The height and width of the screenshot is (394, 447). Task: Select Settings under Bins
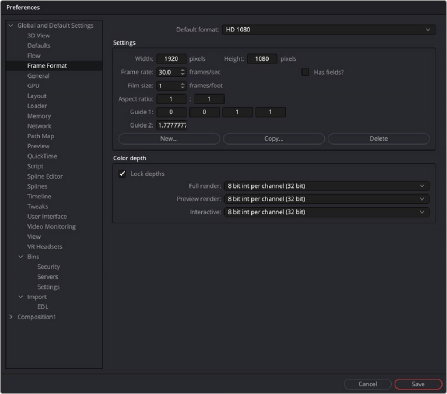click(x=49, y=287)
